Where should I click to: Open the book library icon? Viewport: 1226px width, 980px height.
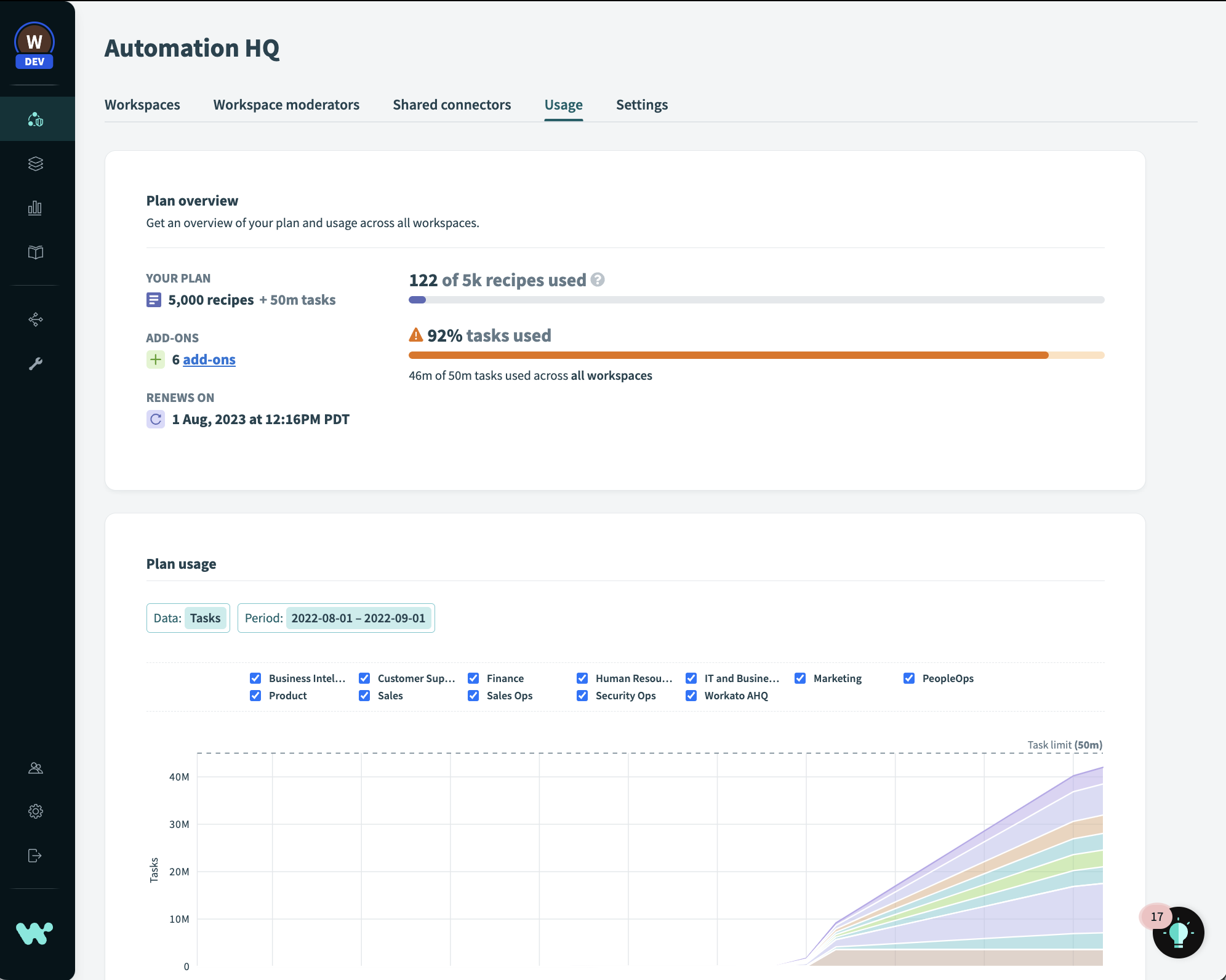[x=36, y=252]
